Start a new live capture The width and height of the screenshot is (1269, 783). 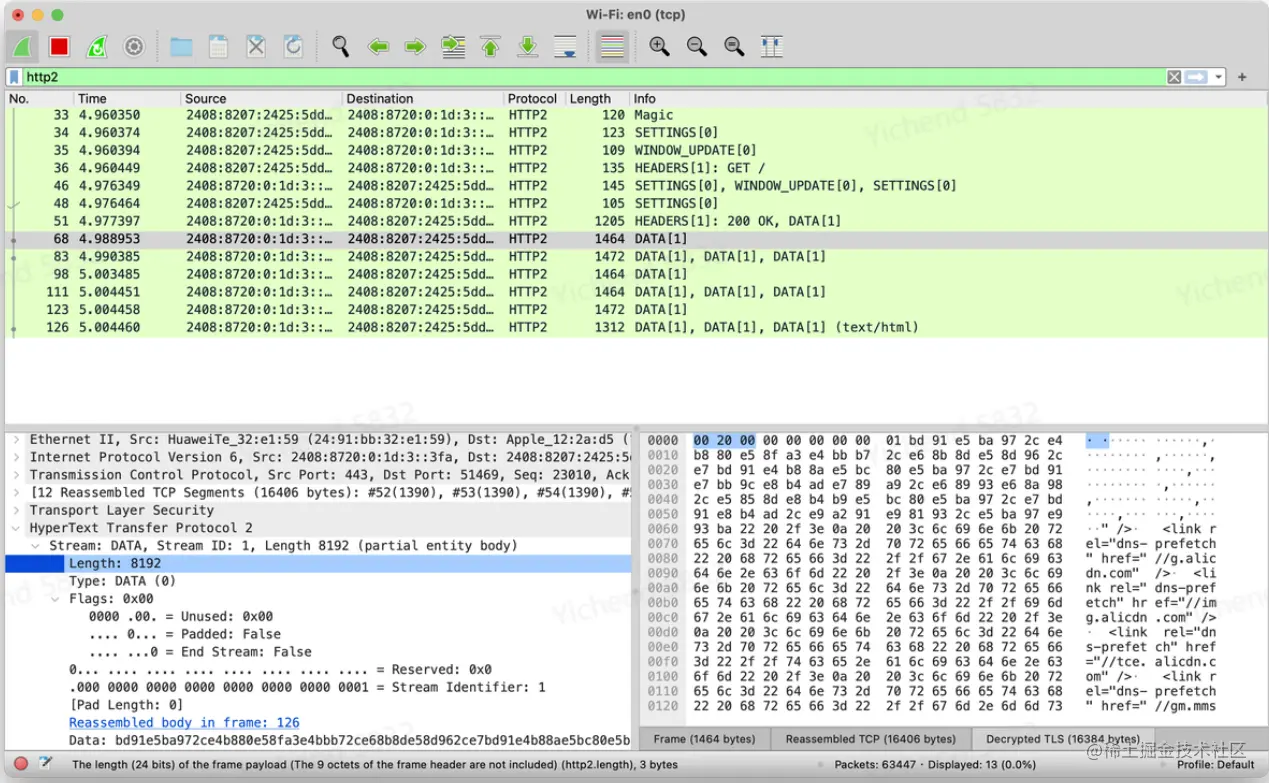(x=22, y=46)
